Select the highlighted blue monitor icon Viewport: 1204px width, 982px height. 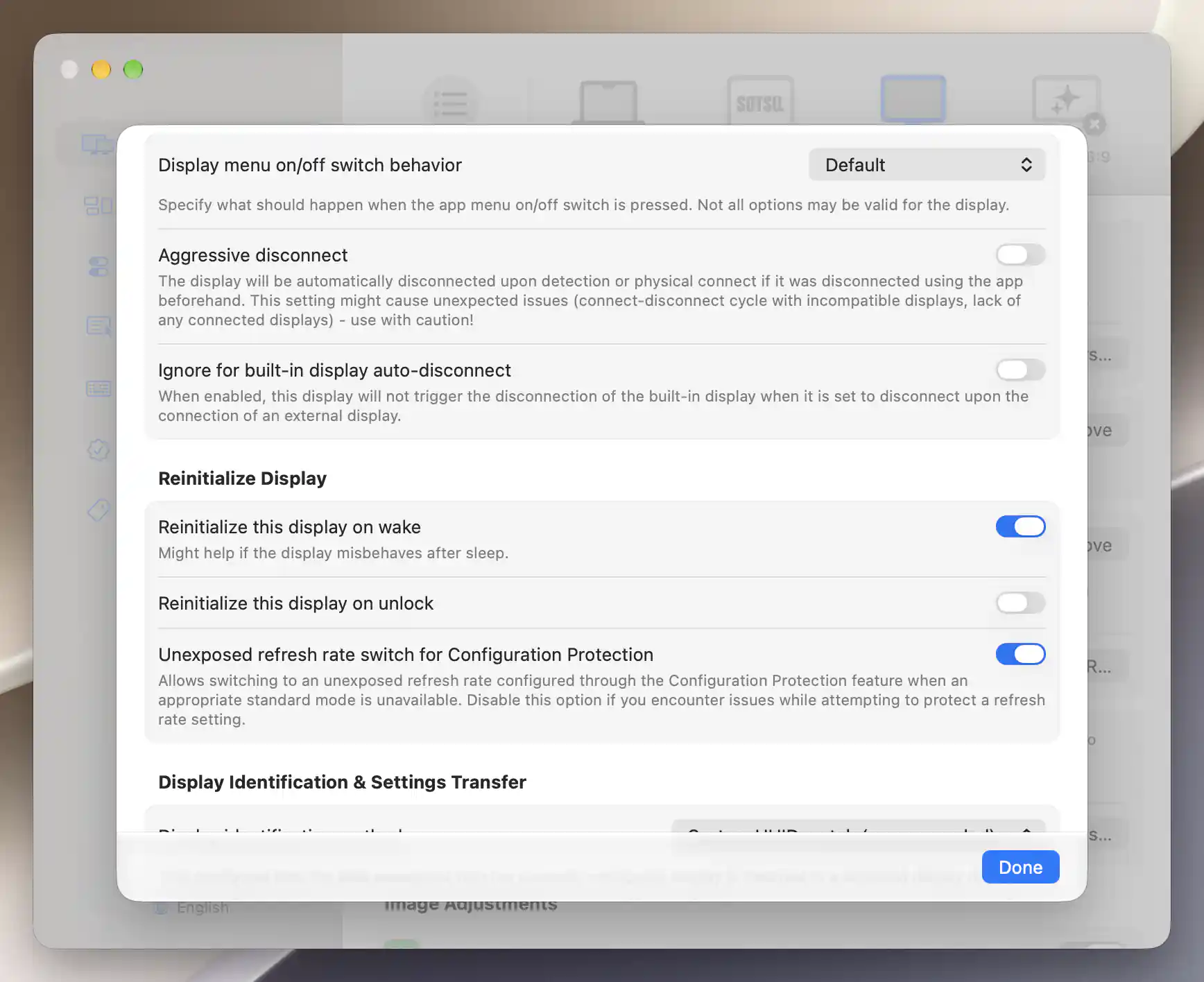(913, 100)
